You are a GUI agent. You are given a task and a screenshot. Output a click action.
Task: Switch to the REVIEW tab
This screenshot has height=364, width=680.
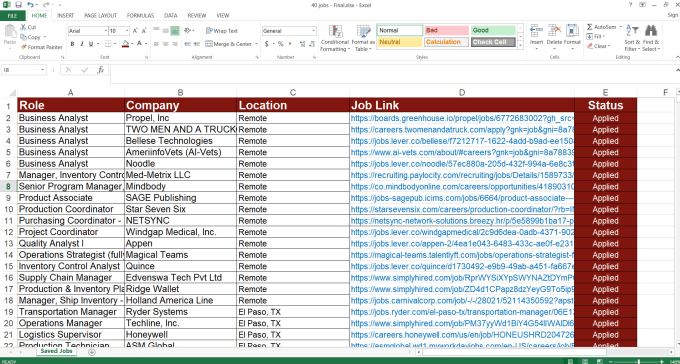[196, 16]
